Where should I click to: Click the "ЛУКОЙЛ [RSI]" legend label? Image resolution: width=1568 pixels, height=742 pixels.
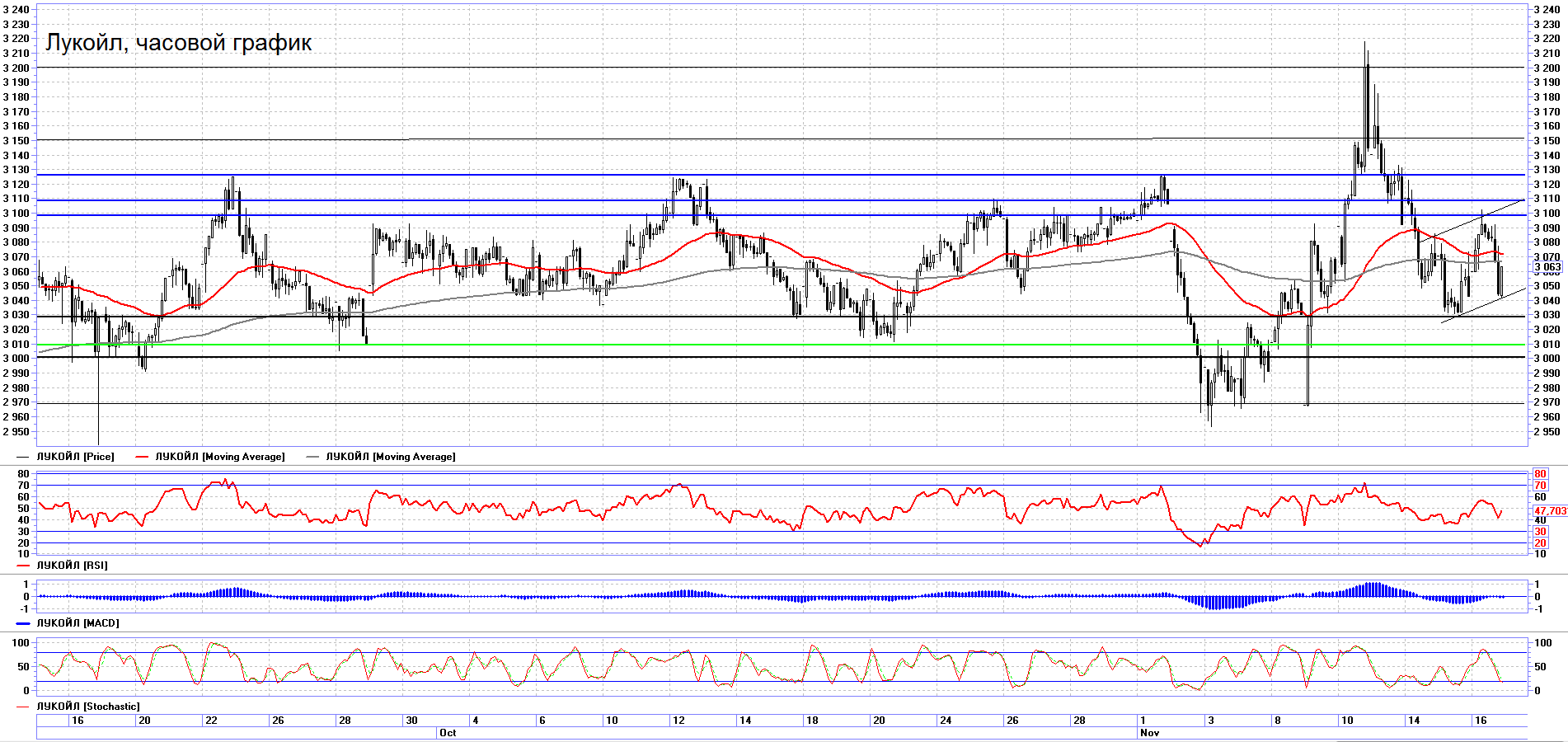(72, 566)
